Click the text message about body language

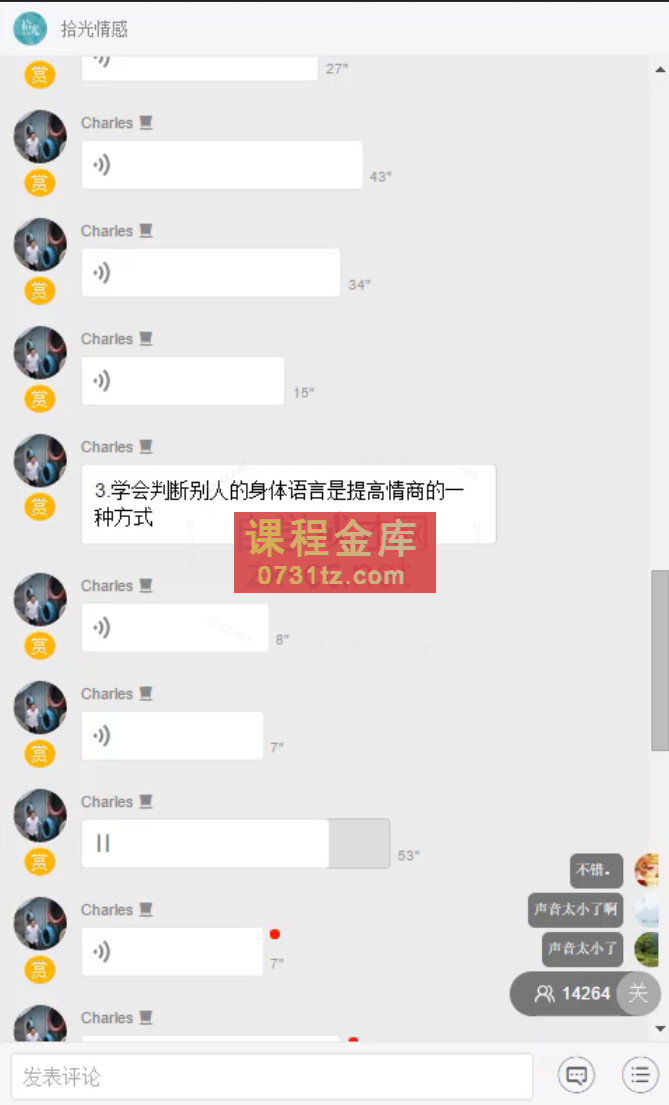click(288, 504)
